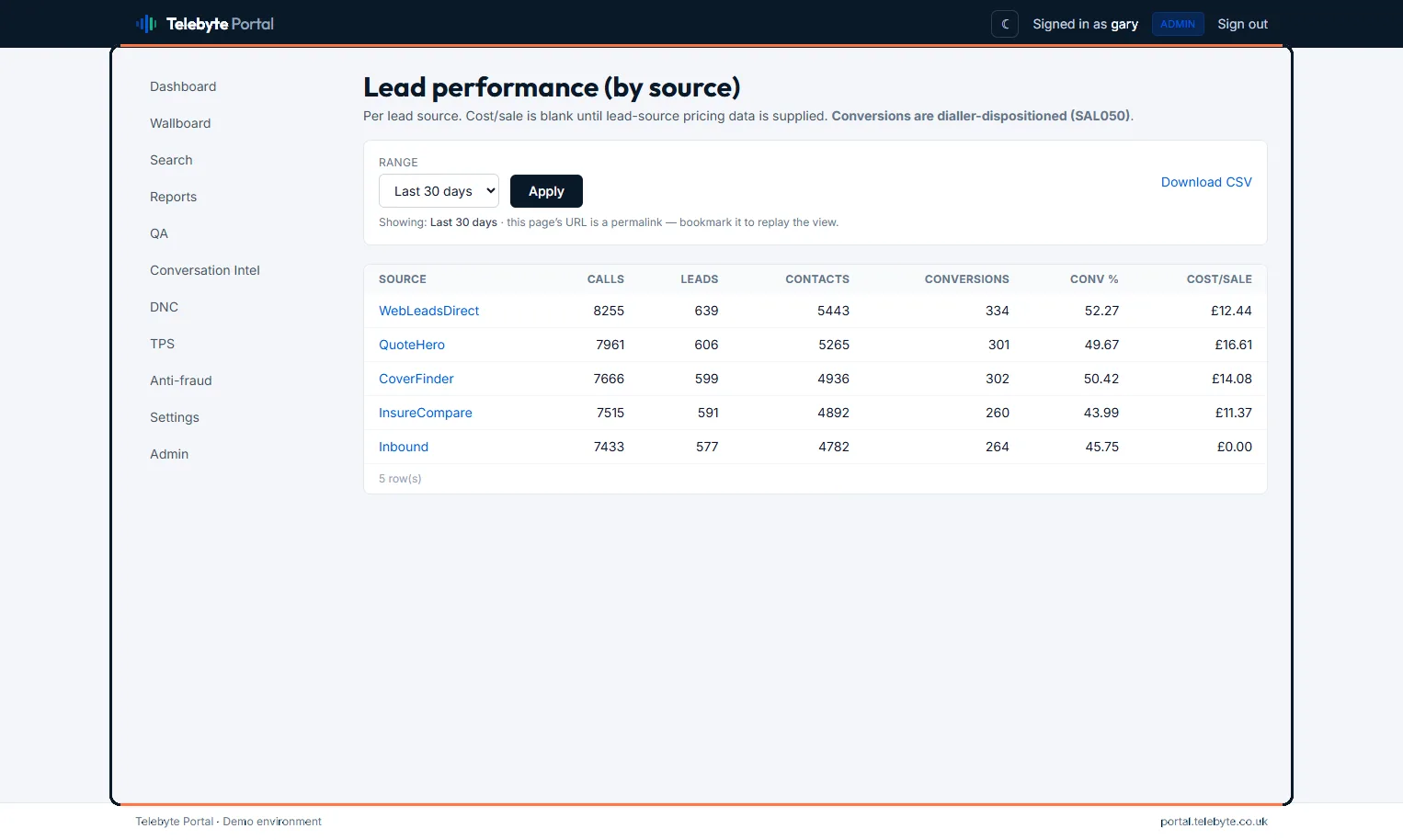Open Settings from the sidebar

(x=175, y=417)
